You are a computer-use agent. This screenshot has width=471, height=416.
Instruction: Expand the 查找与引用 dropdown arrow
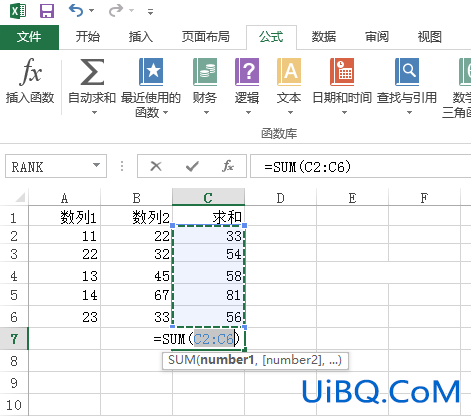click(409, 113)
